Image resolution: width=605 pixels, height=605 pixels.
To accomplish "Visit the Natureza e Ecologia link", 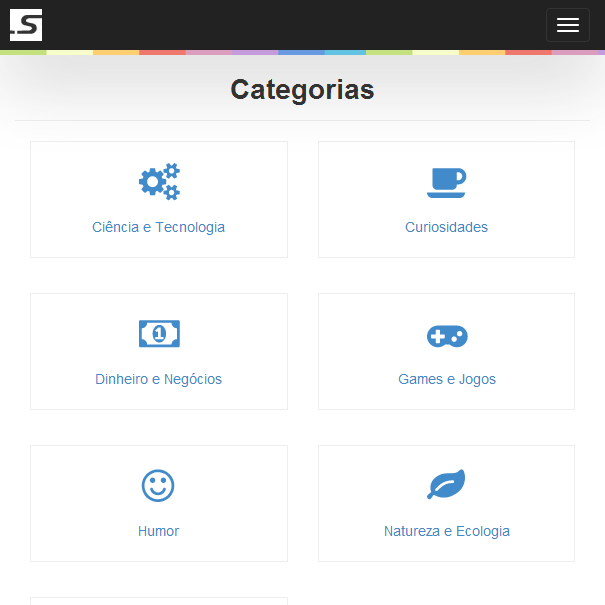I will (447, 531).
